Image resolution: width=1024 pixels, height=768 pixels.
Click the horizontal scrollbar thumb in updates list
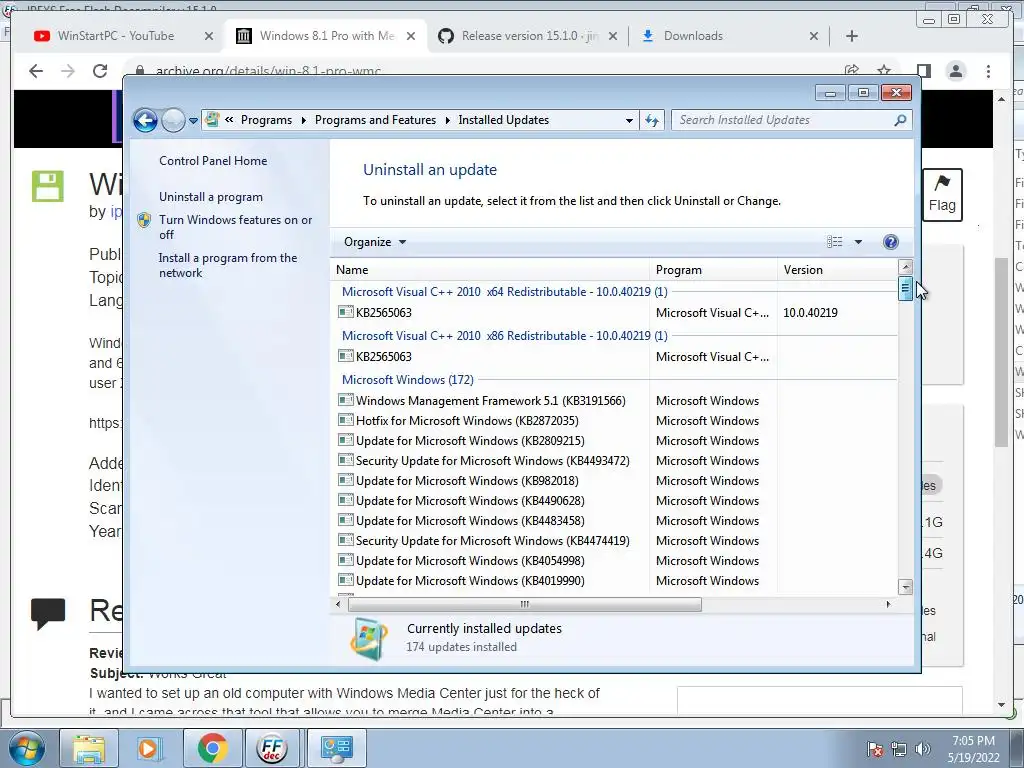tap(524, 604)
